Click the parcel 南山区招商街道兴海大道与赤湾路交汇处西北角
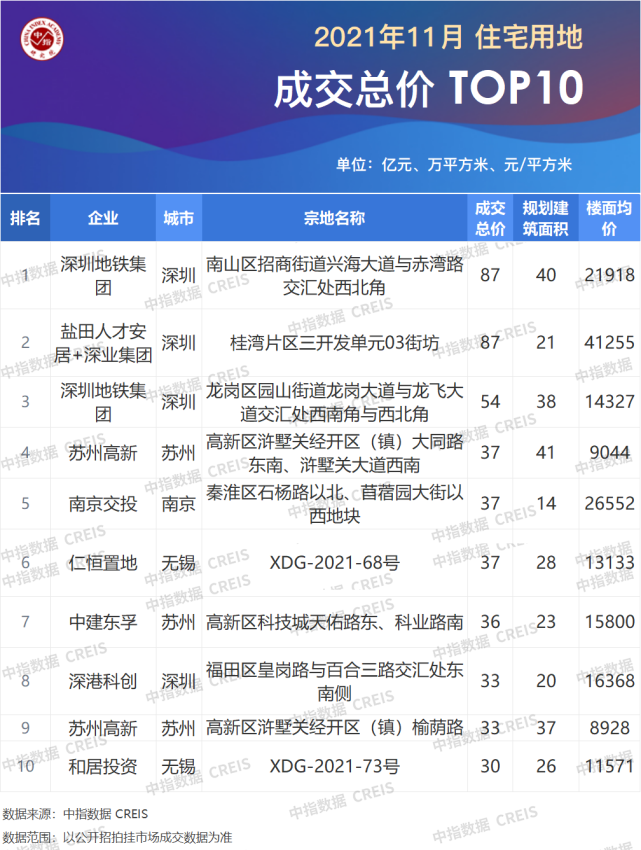Image resolution: width=641 pixels, height=850 pixels. click(x=334, y=275)
